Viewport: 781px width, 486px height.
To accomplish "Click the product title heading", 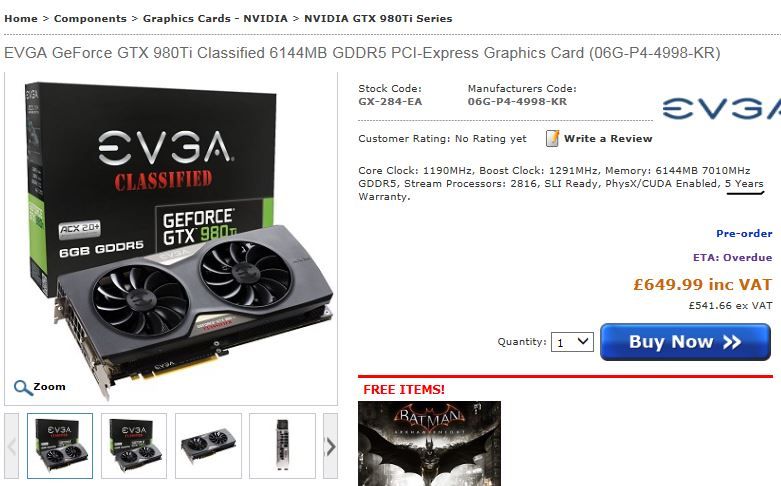I will pos(362,53).
